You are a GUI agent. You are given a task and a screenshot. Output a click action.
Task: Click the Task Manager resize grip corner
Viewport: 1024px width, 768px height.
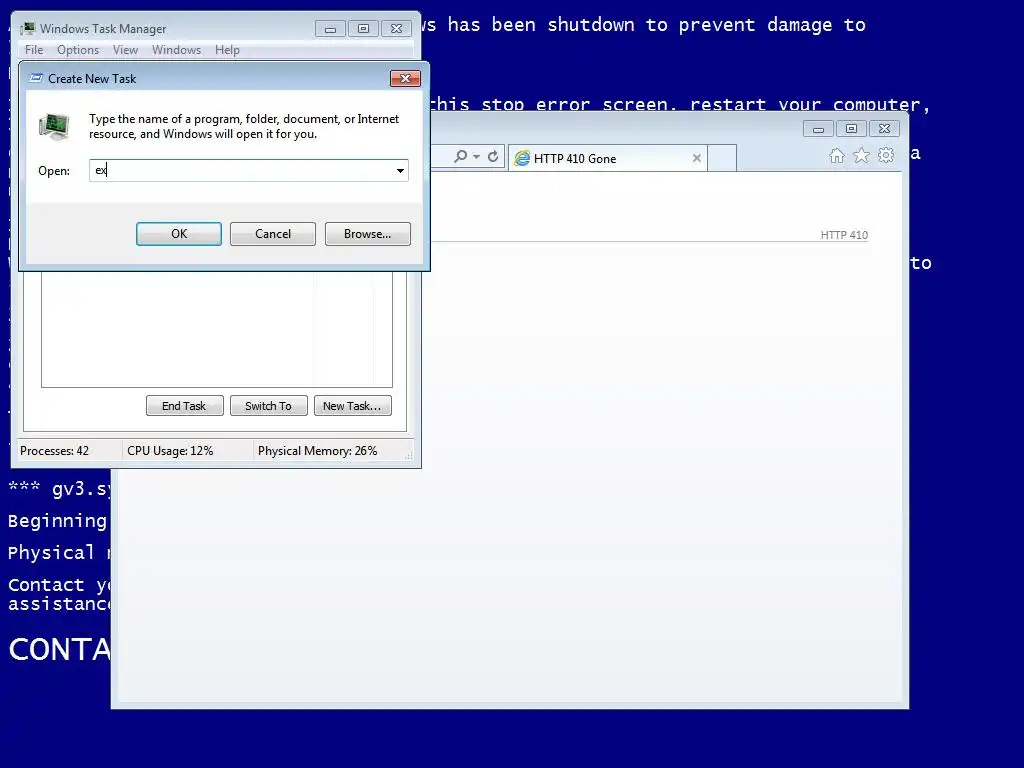click(409, 456)
